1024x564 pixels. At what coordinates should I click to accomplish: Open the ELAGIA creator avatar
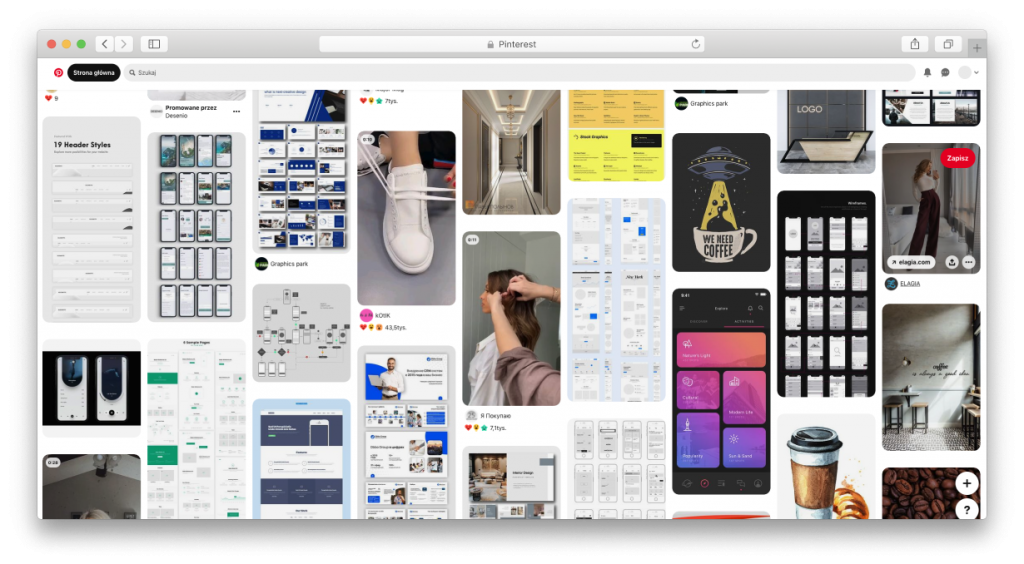tap(891, 283)
